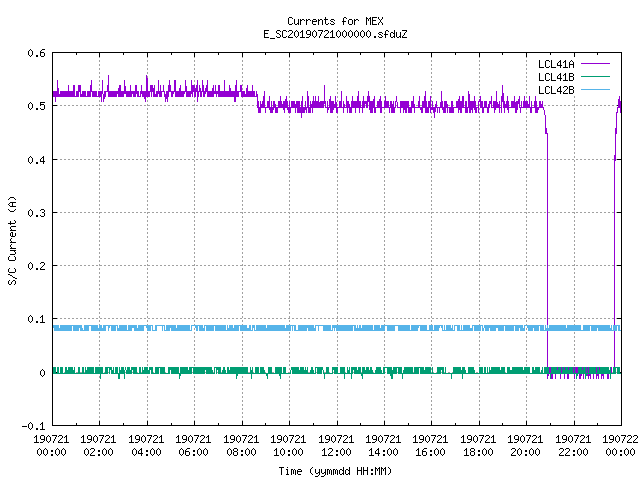The width and height of the screenshot is (640, 480).
Task: Click the 'Time (yymmdd HH:MM)' axis label
Action: (335, 471)
